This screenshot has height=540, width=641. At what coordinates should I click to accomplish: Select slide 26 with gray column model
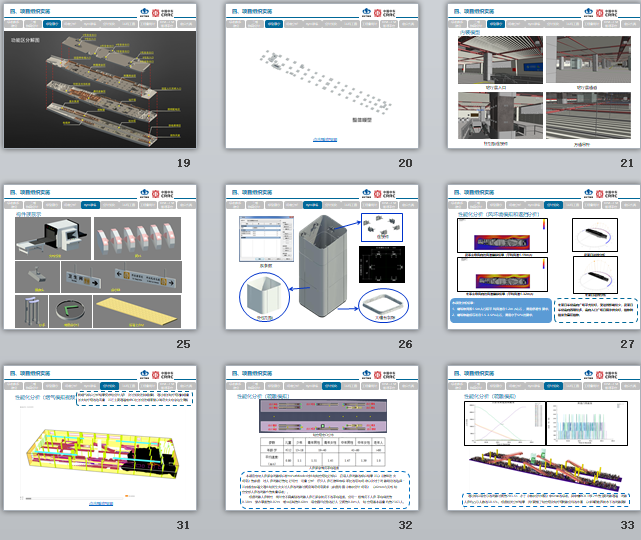point(322,257)
